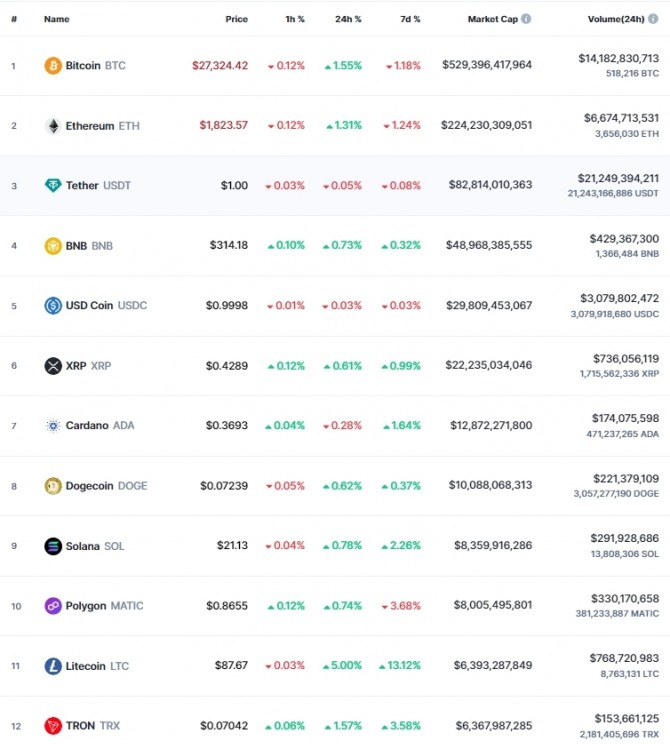This screenshot has height=749, width=670.
Task: Click the Ethereum diamond logo icon
Action: (x=53, y=126)
